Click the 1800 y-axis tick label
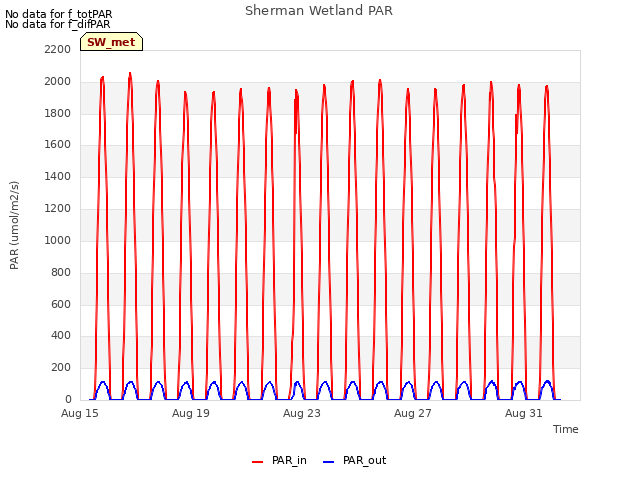The height and width of the screenshot is (480, 640). (x=58, y=113)
